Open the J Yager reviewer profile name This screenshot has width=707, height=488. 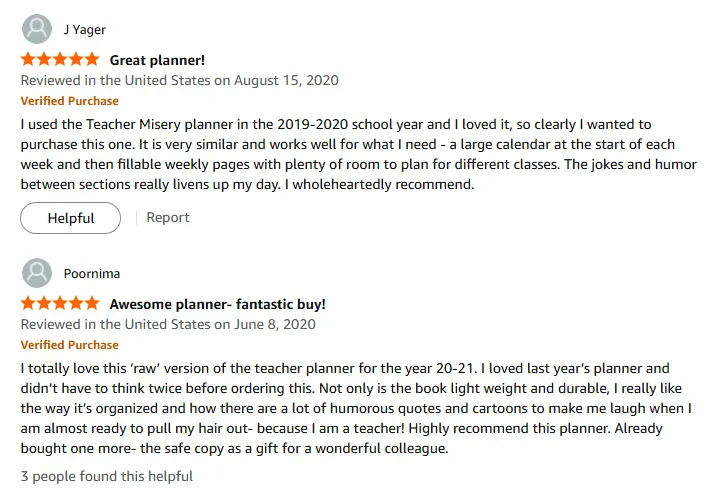[x=84, y=30]
